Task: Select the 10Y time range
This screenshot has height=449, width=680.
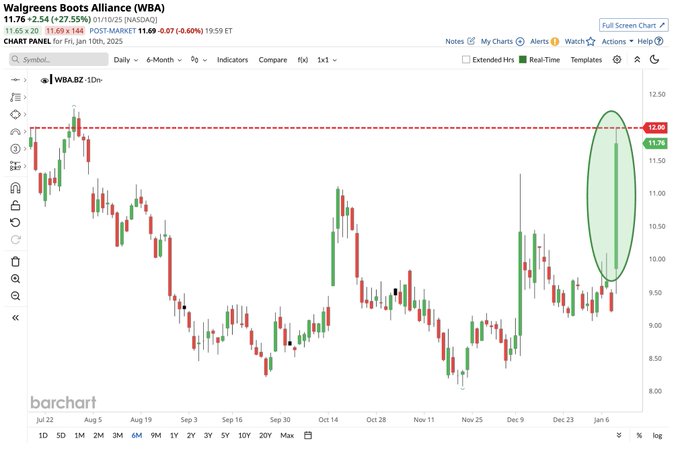Action: click(x=244, y=436)
